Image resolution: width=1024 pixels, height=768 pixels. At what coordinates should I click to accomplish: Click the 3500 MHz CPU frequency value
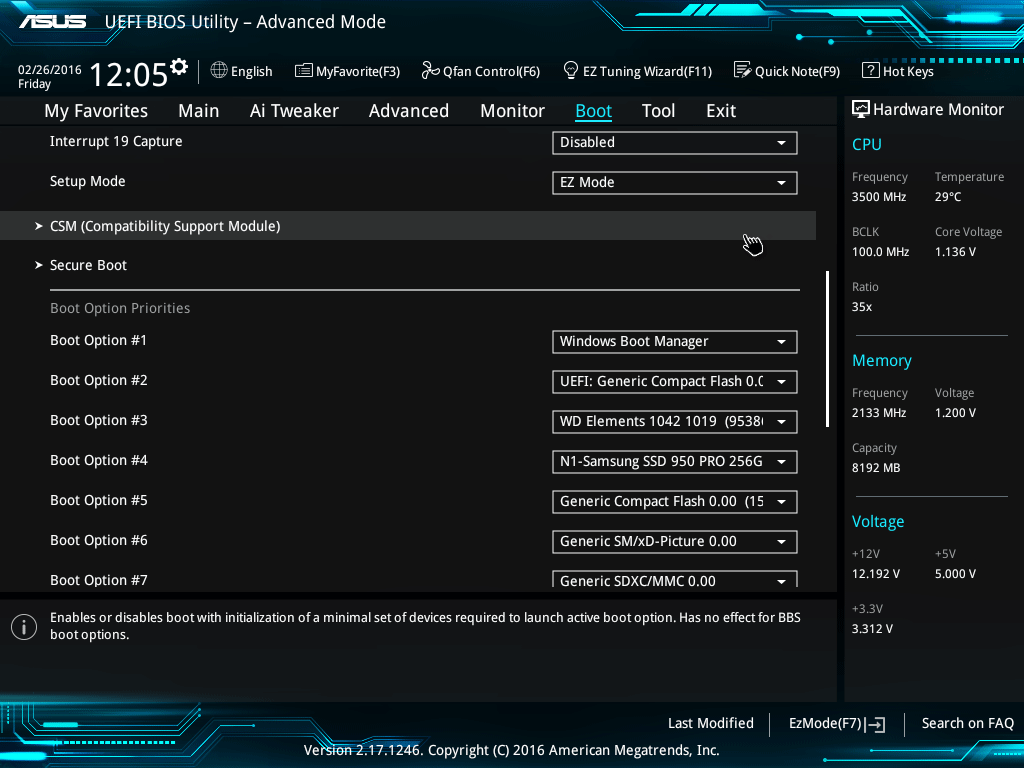click(879, 197)
